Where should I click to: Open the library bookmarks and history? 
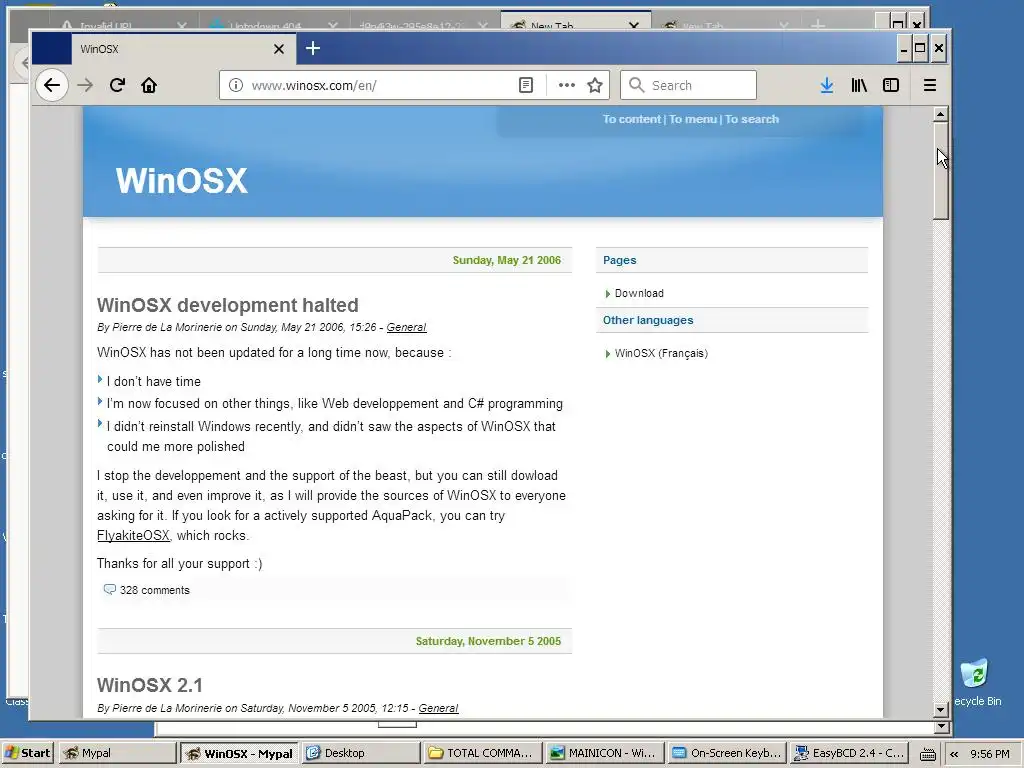[859, 86]
